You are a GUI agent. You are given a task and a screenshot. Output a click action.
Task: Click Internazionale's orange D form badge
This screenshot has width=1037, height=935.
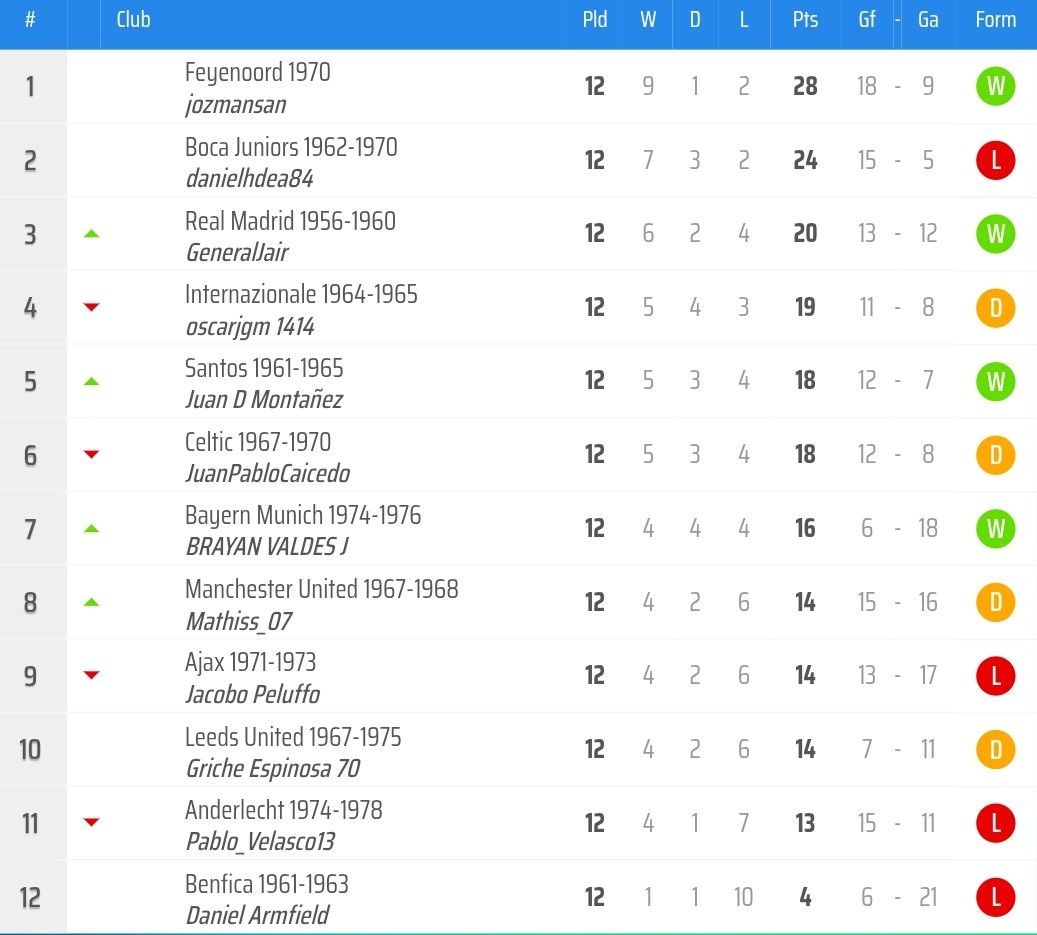(995, 307)
